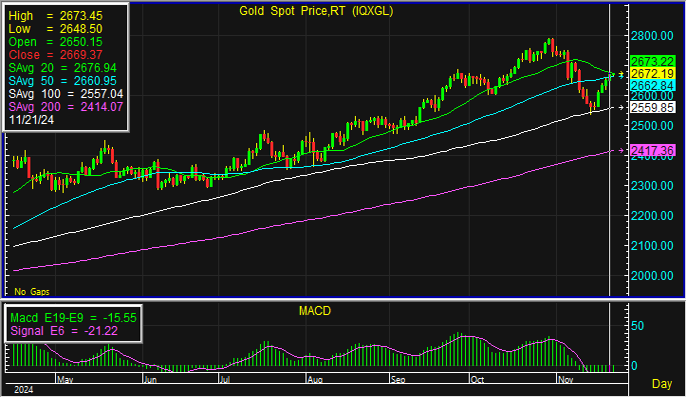Click the Aug month marker on timeline

pyautogui.click(x=315, y=379)
